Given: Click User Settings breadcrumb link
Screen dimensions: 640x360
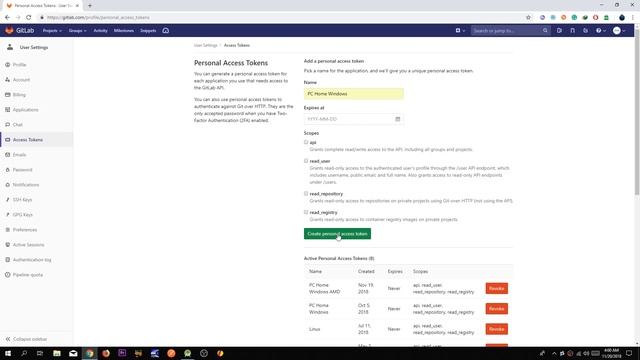Looking at the screenshot, I should tap(205, 45).
